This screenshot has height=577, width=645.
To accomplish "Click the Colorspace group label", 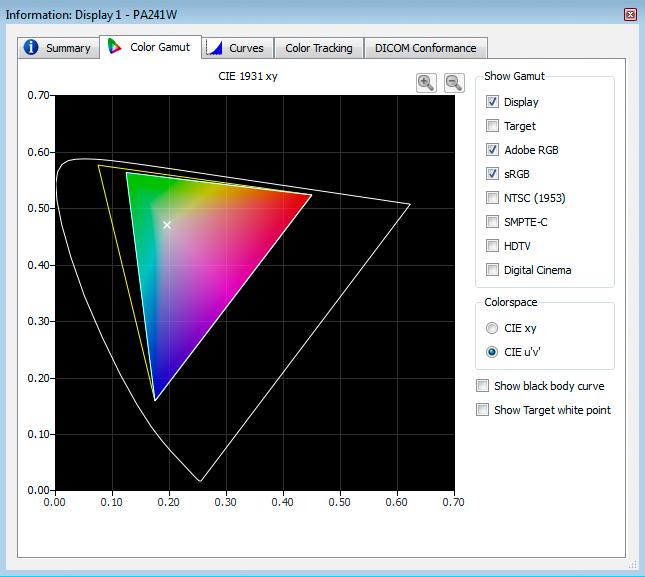I will [x=510, y=302].
